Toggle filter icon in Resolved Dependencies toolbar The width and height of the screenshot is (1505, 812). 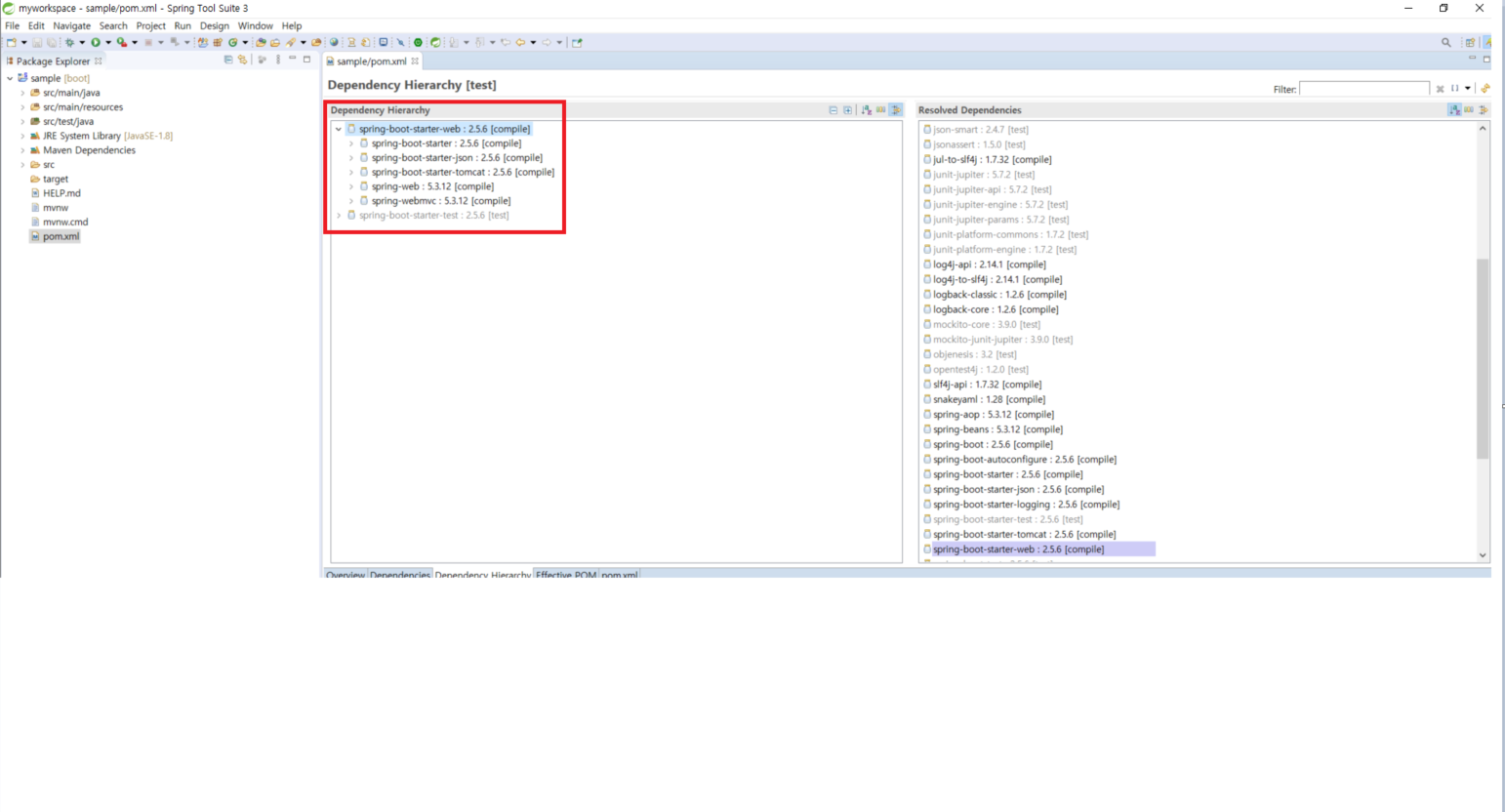(x=1484, y=110)
